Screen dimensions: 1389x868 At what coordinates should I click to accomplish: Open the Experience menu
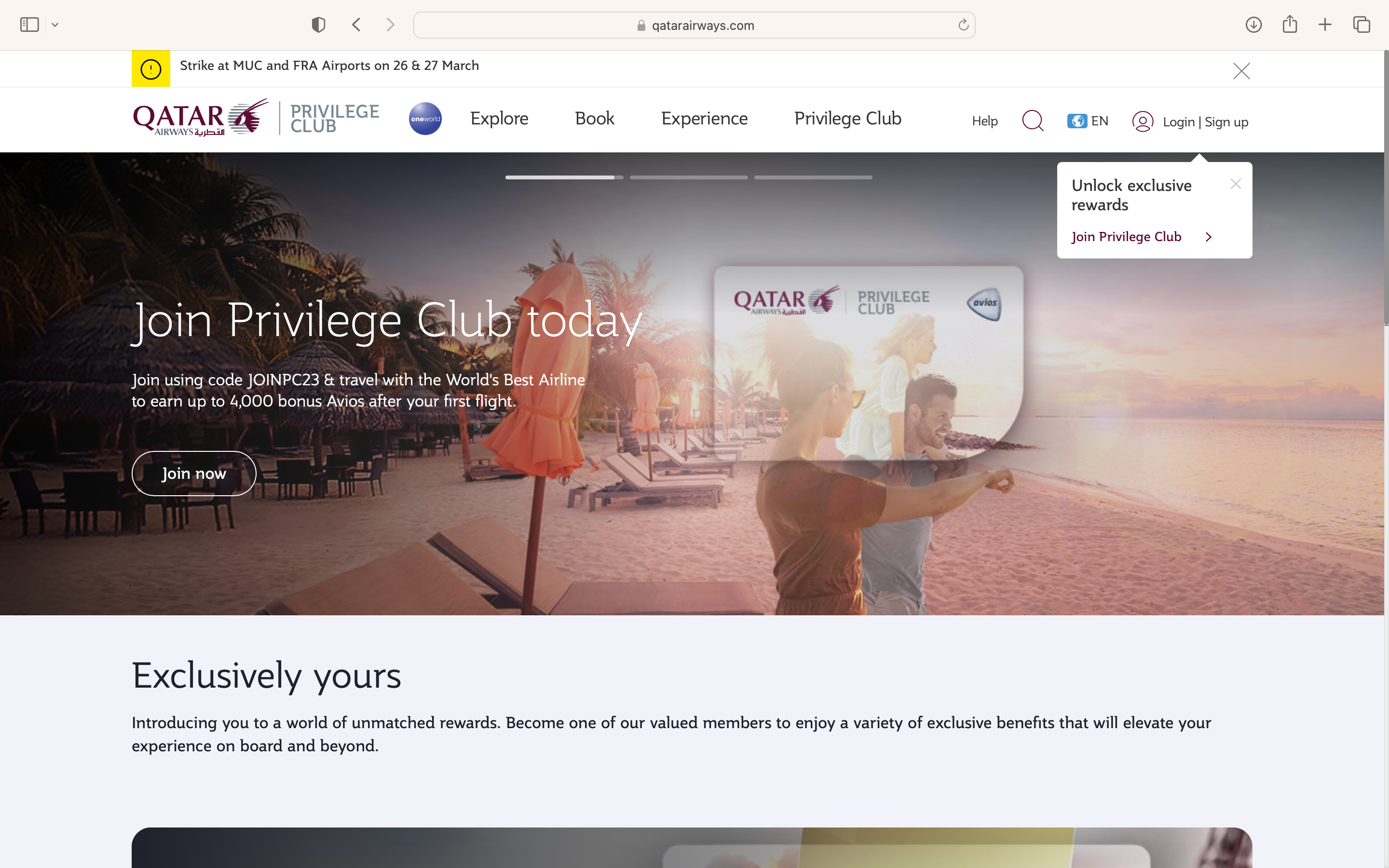pyautogui.click(x=704, y=118)
